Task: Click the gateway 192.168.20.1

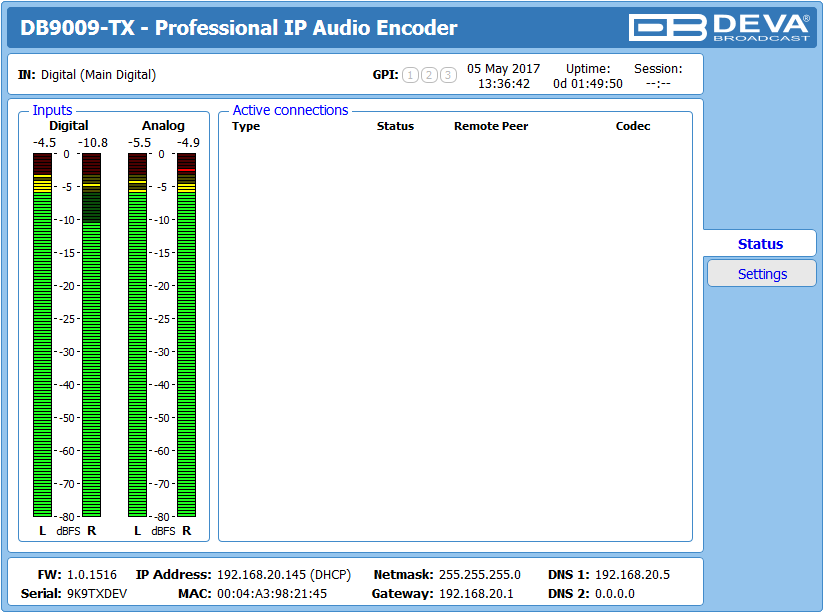Action: (x=476, y=594)
